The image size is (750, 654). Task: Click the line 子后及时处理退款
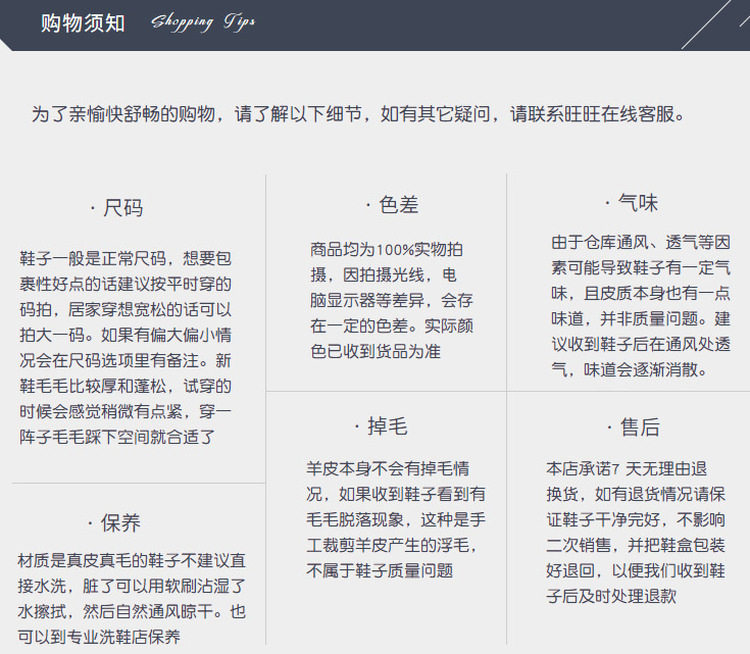(x=611, y=596)
